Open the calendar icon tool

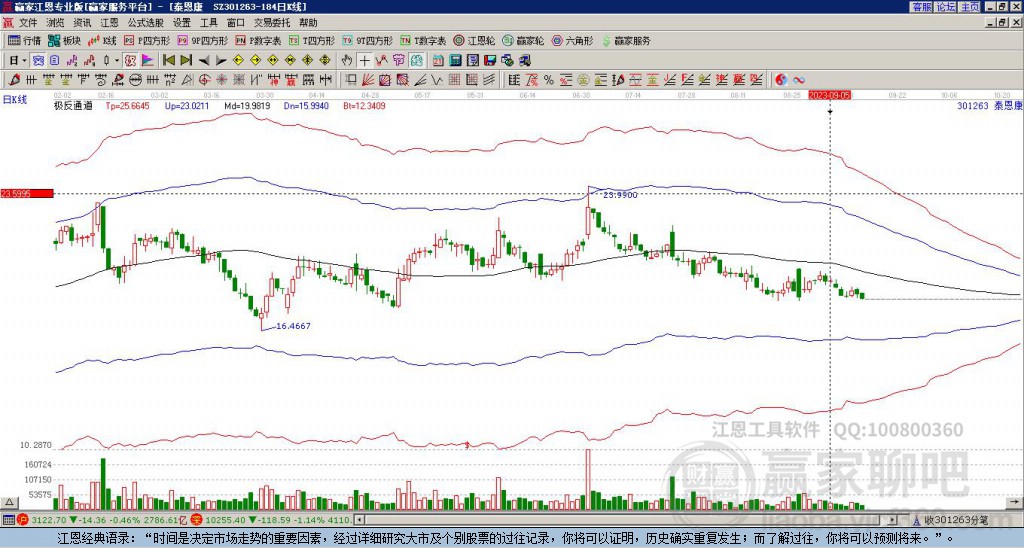click(438, 61)
